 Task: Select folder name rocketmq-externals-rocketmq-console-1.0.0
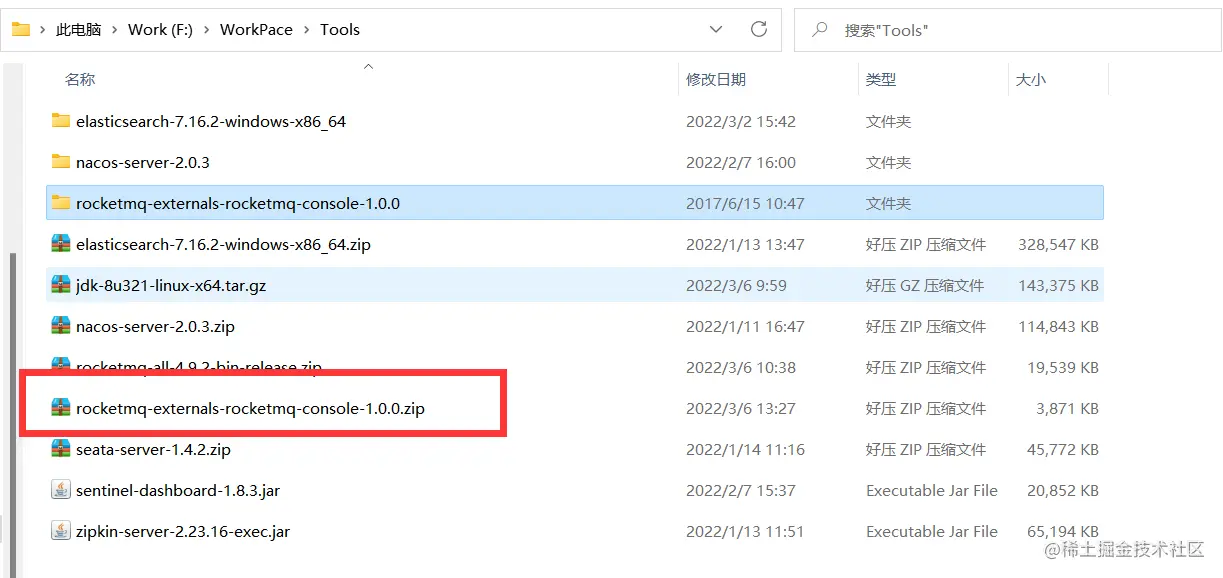click(238, 203)
